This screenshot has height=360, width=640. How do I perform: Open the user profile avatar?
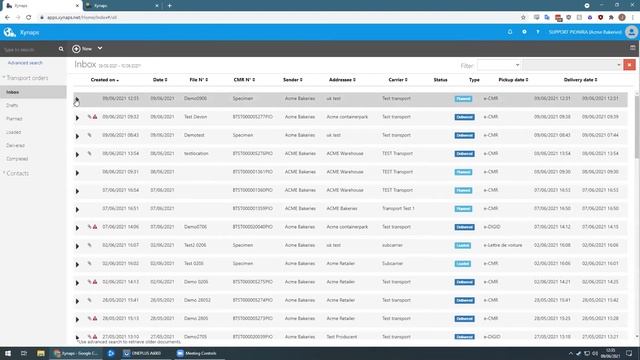point(631,32)
